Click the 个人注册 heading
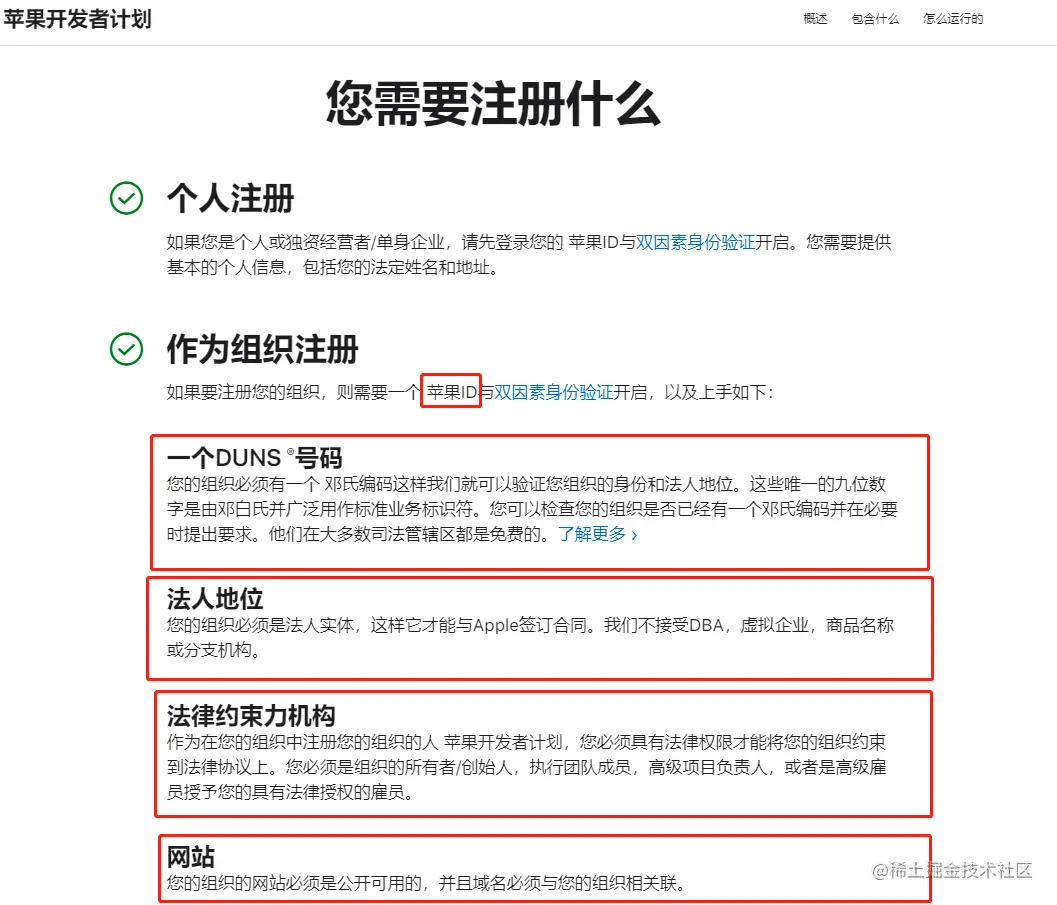Screen dimensions: 1057x905 pyautogui.click(x=231, y=199)
